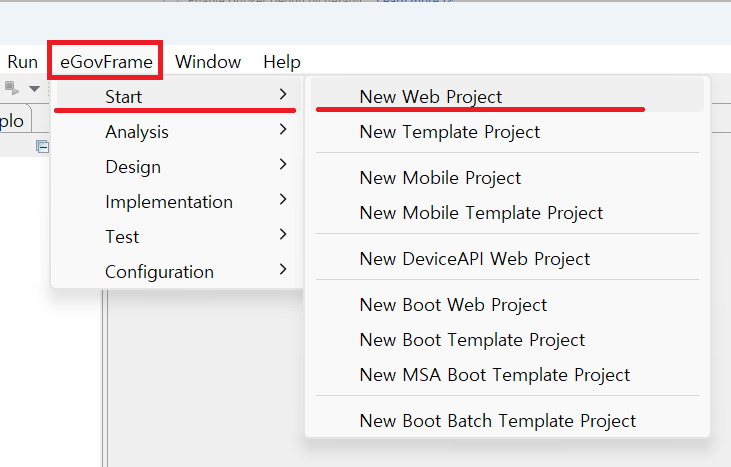Pick New Mobile Template Project
Screen dimensions: 731x467
481,213
